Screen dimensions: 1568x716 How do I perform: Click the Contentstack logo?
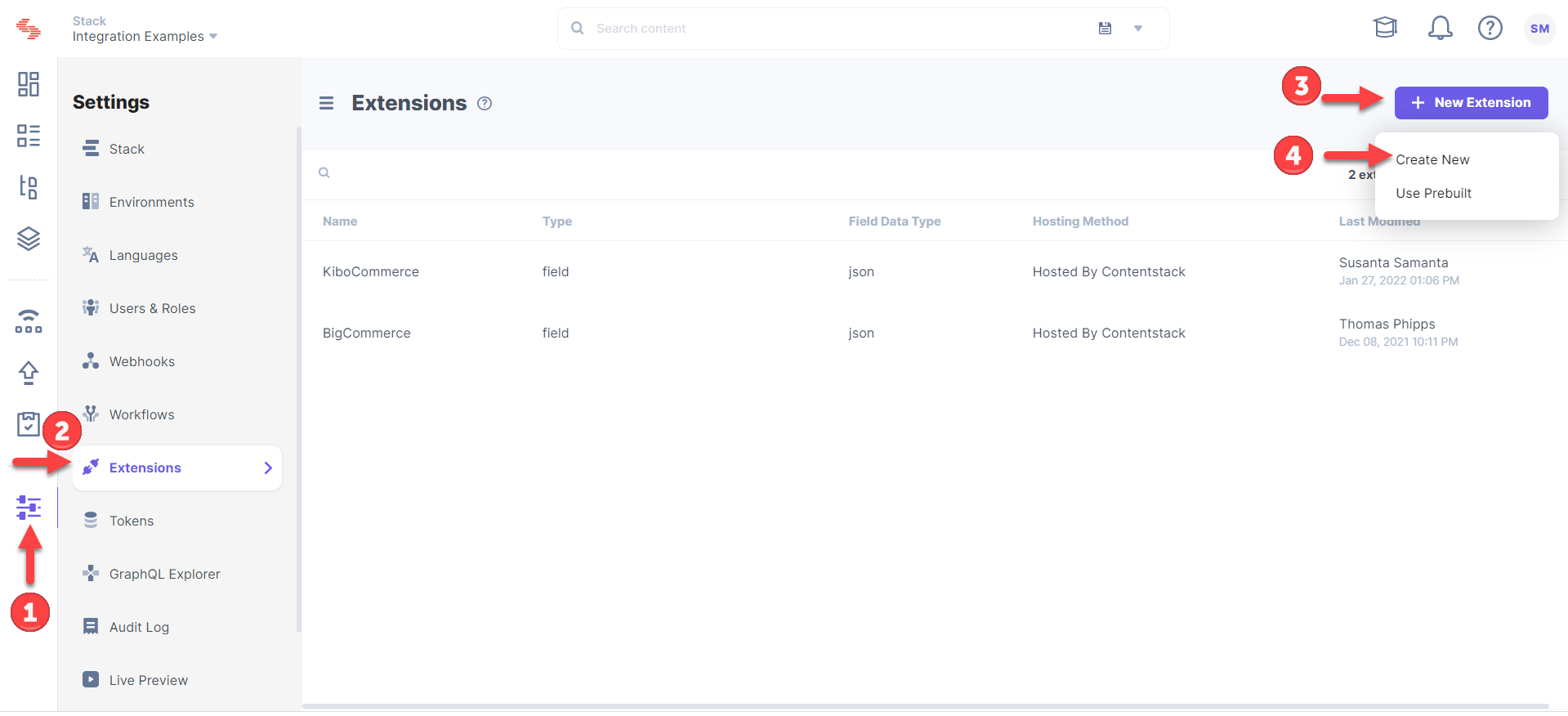29,29
